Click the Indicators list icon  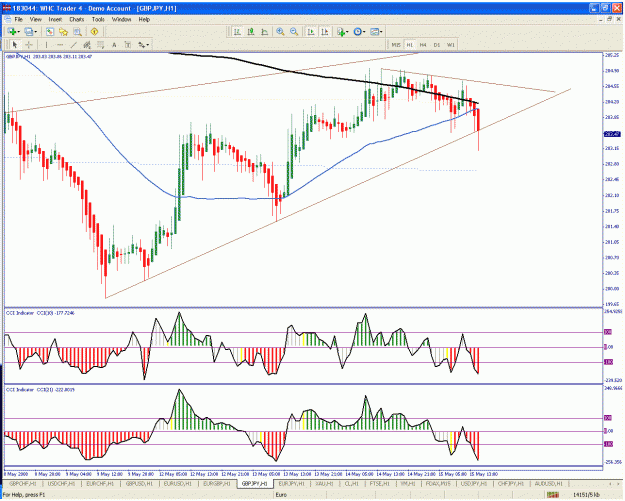(x=341, y=31)
